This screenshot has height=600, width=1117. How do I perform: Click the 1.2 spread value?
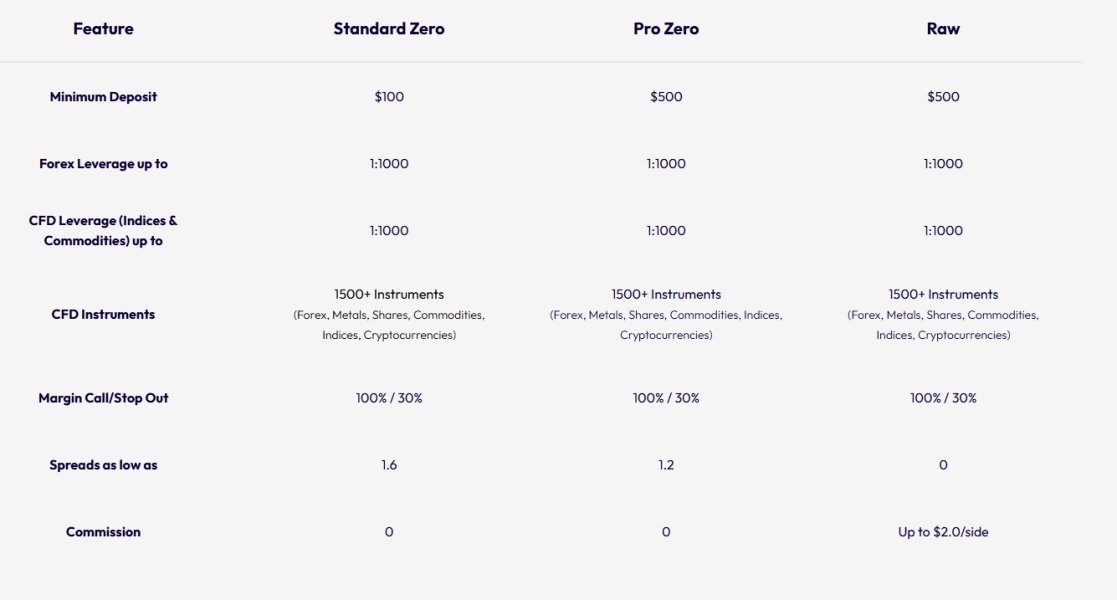pos(666,465)
